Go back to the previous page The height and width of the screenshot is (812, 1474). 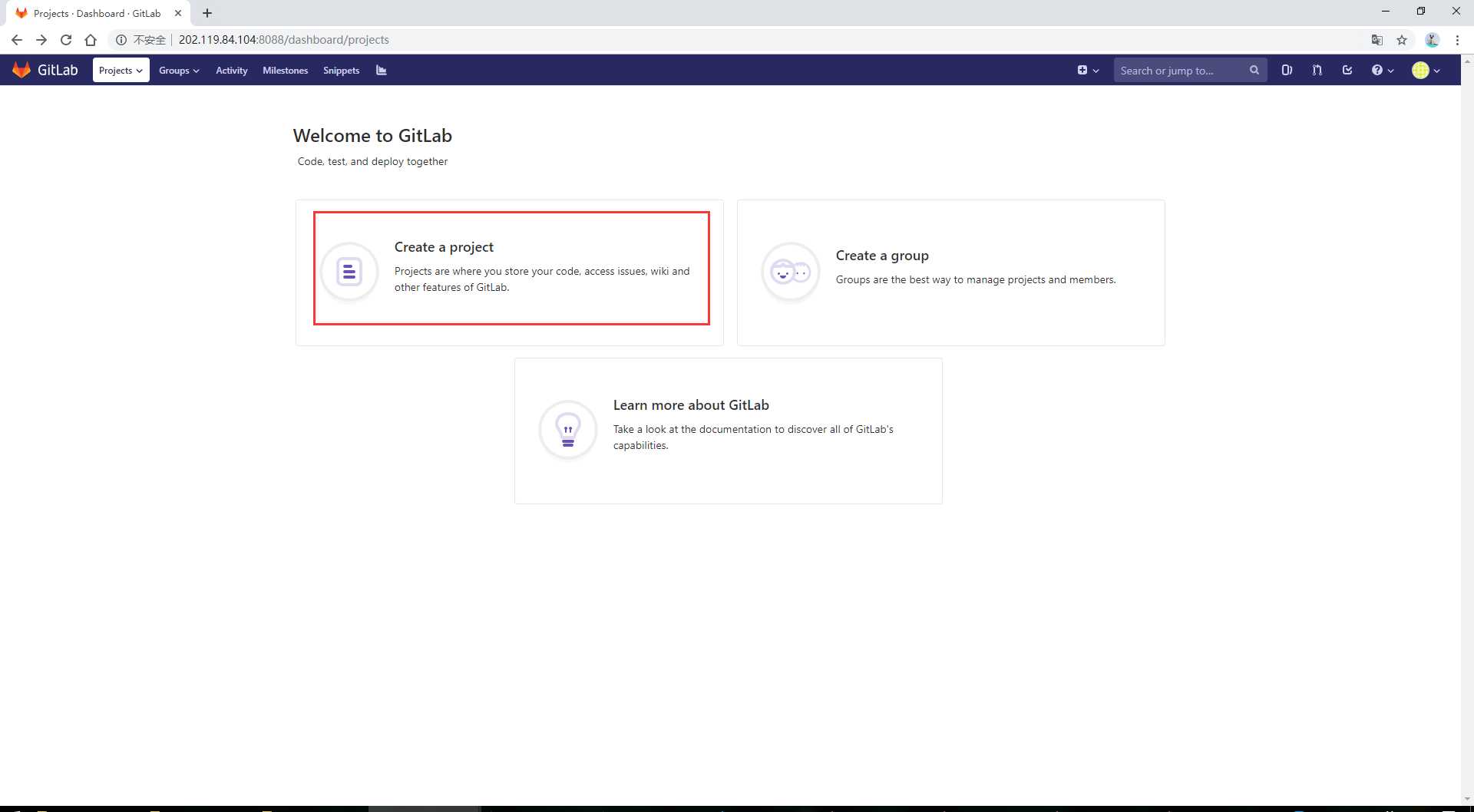[x=17, y=40]
